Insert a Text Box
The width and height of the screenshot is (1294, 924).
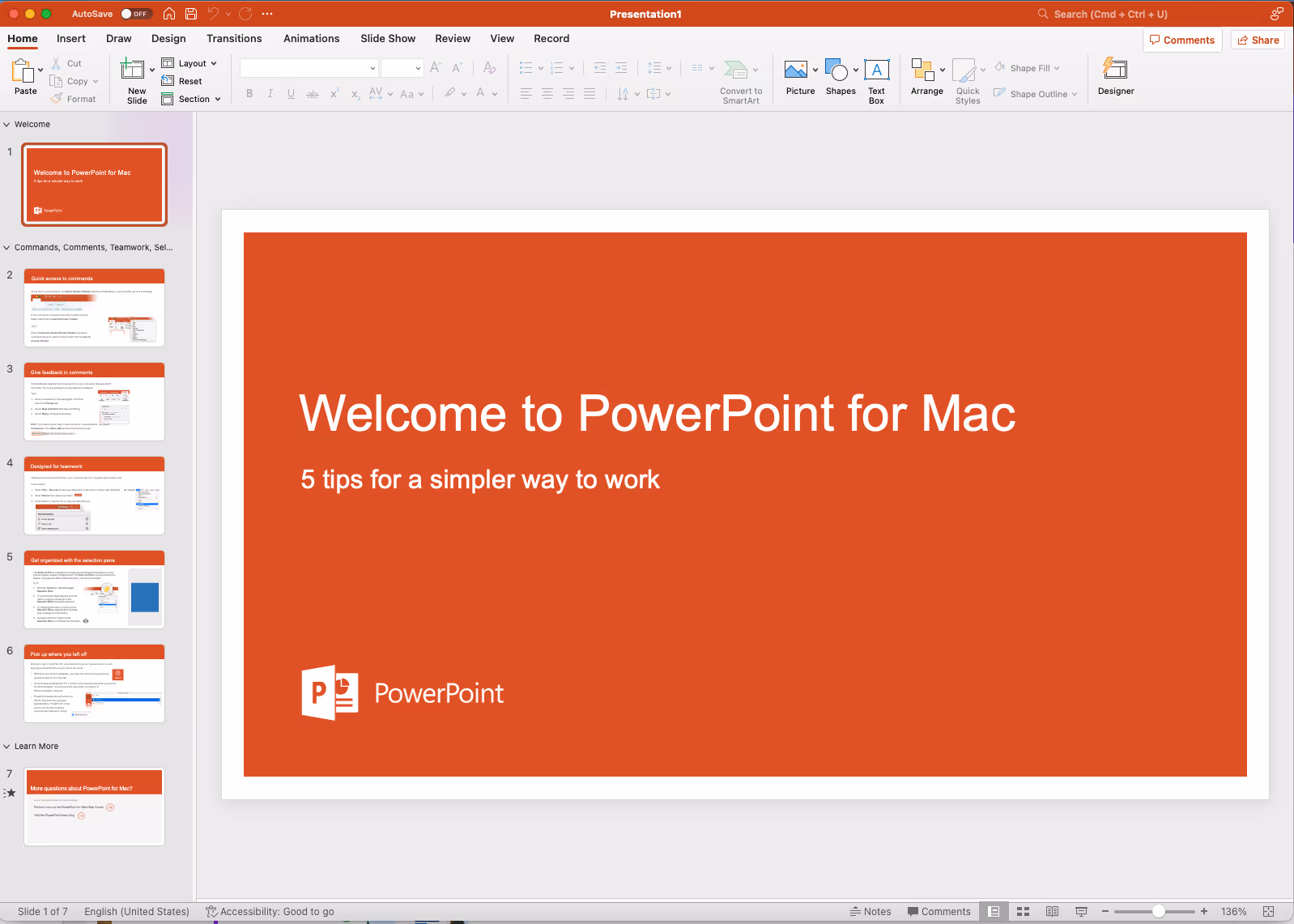point(876,81)
